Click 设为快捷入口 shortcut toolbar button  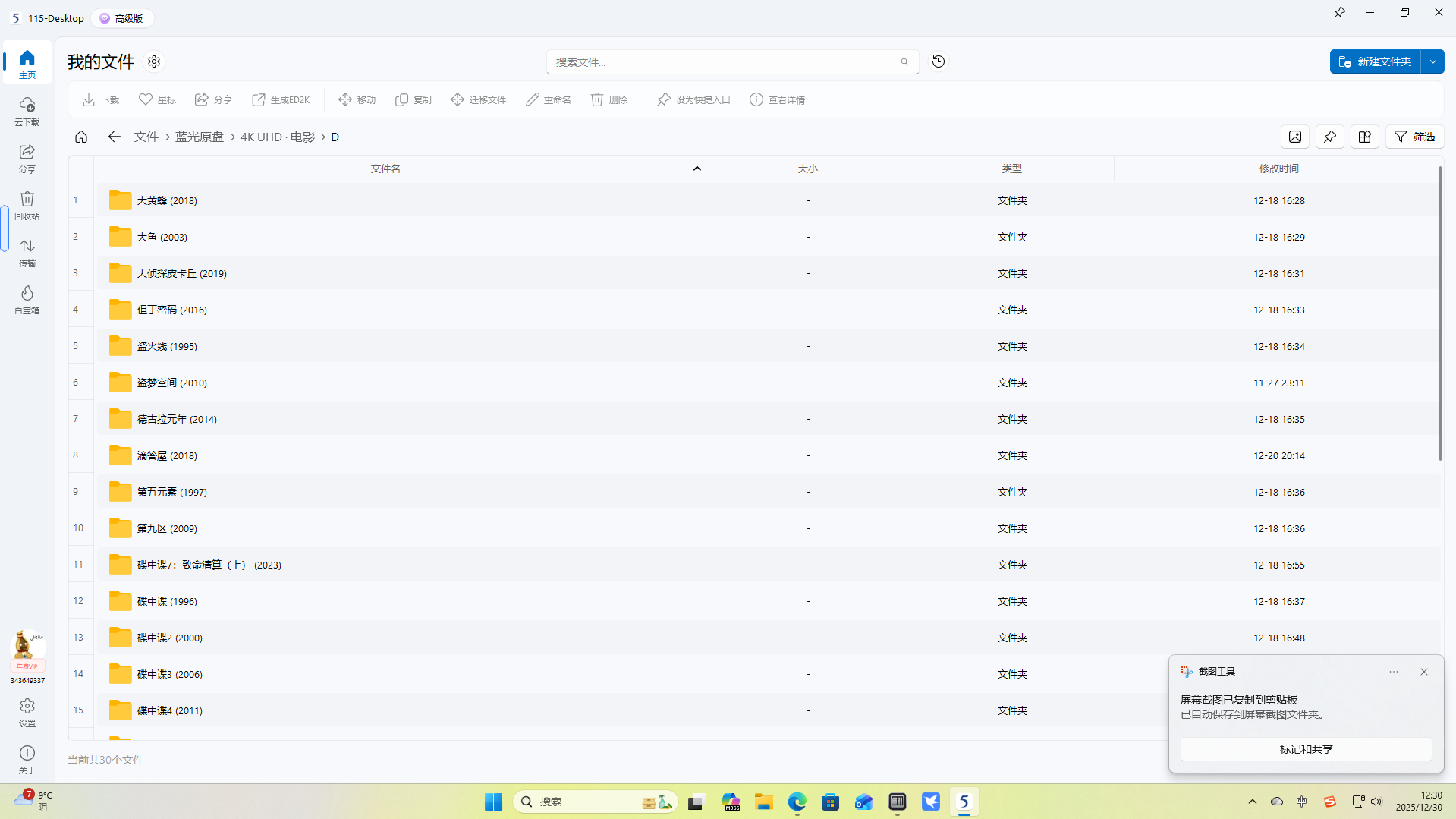point(693,99)
